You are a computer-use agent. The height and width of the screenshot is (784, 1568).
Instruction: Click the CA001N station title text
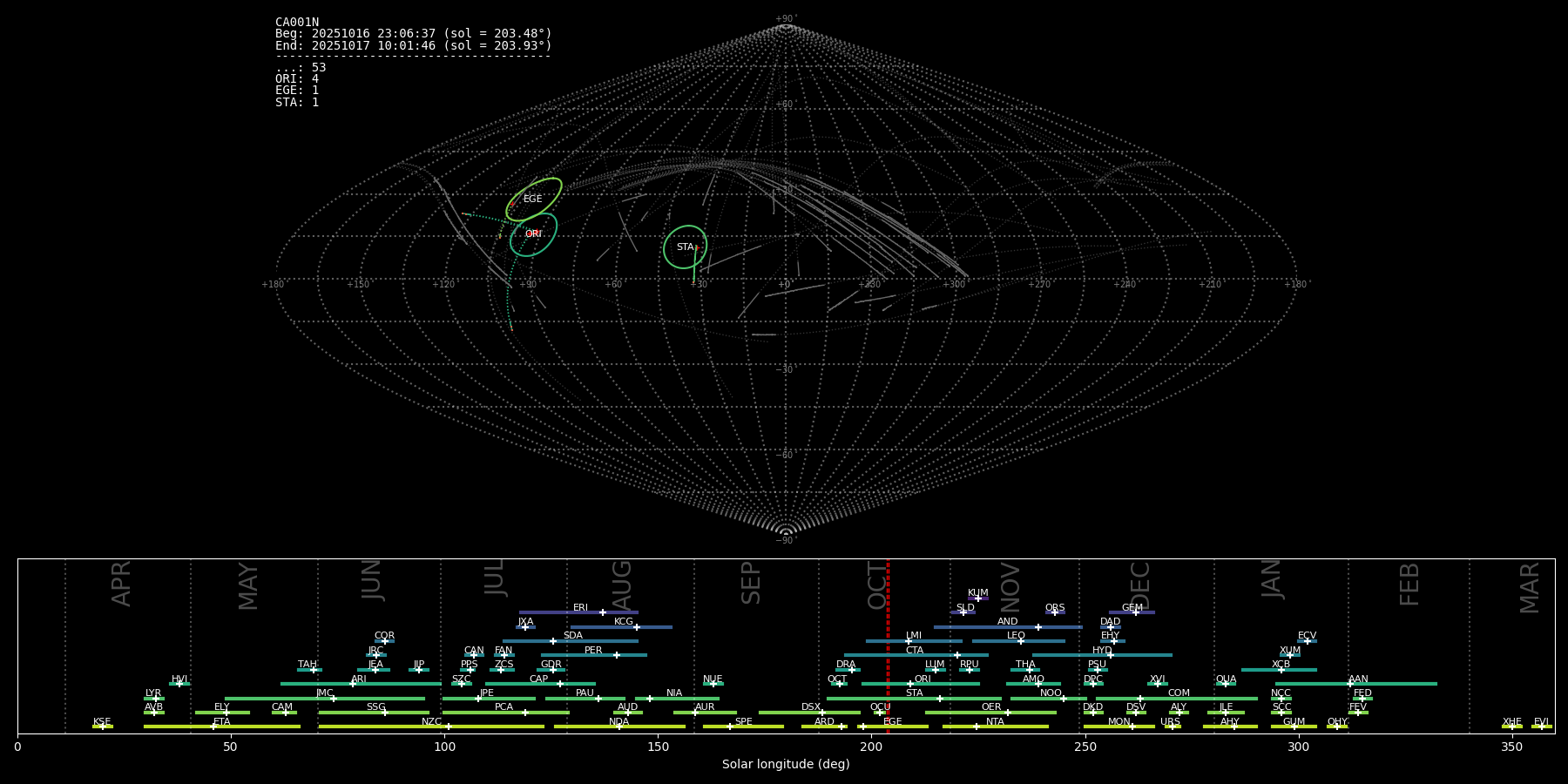tap(297, 23)
